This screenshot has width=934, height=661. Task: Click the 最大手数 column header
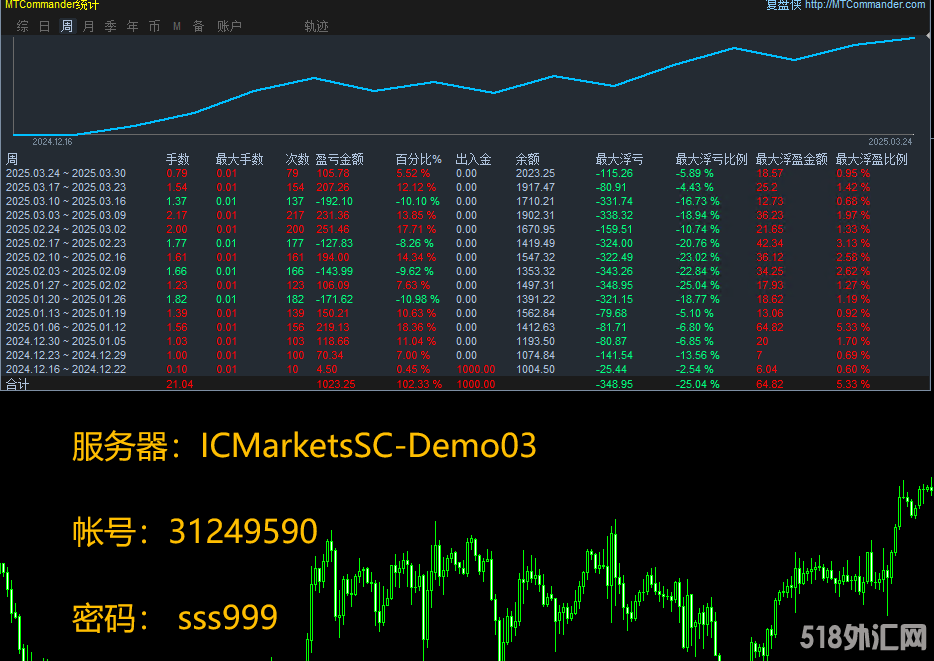(x=239, y=159)
